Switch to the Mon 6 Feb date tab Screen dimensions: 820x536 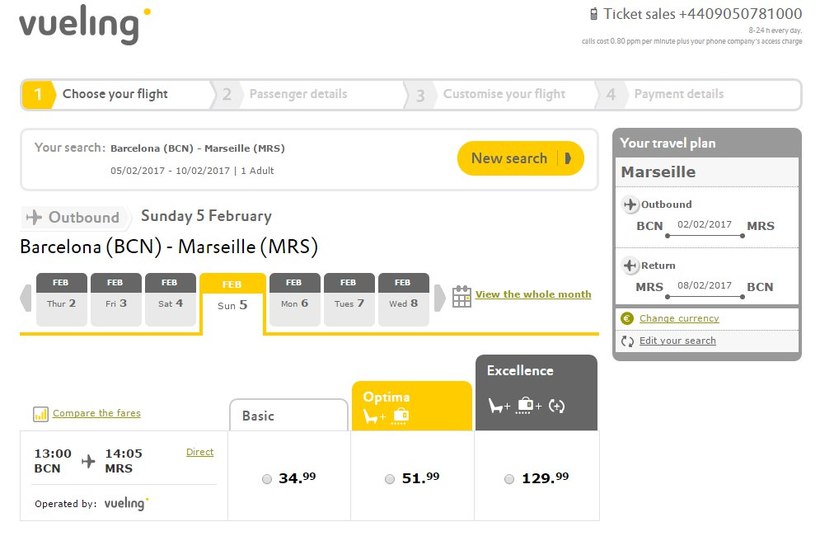click(295, 299)
